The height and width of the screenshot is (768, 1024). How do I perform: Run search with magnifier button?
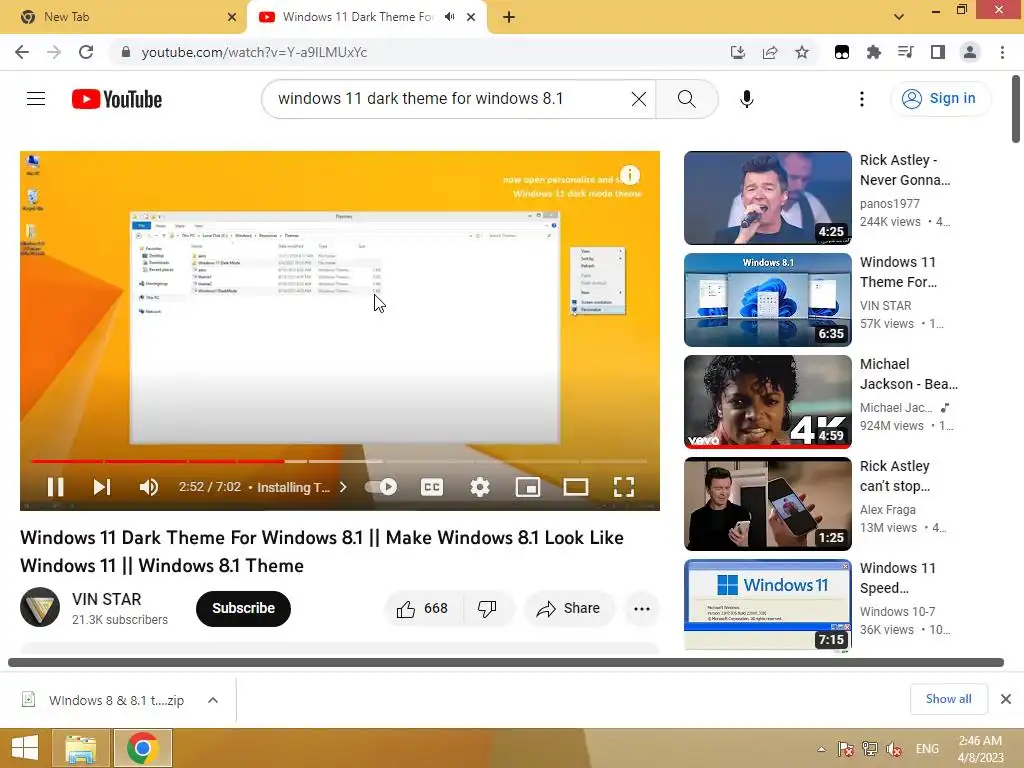click(x=686, y=99)
